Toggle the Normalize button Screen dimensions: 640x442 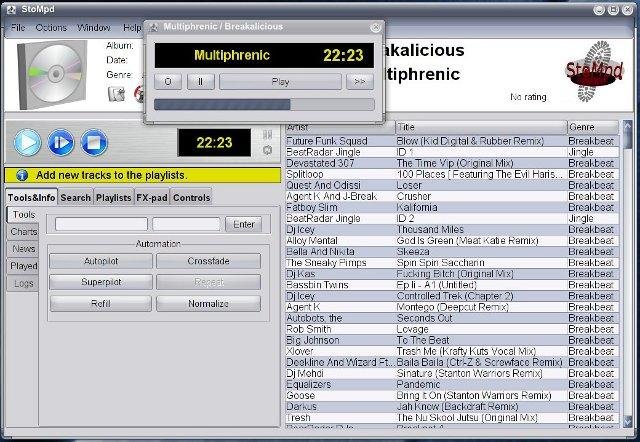tap(208, 304)
